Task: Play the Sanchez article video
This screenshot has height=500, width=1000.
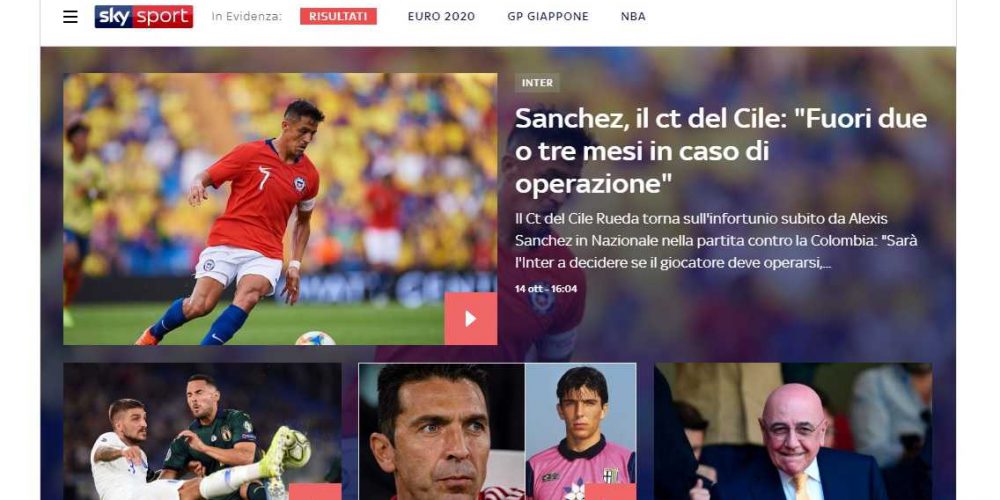Action: point(471,319)
